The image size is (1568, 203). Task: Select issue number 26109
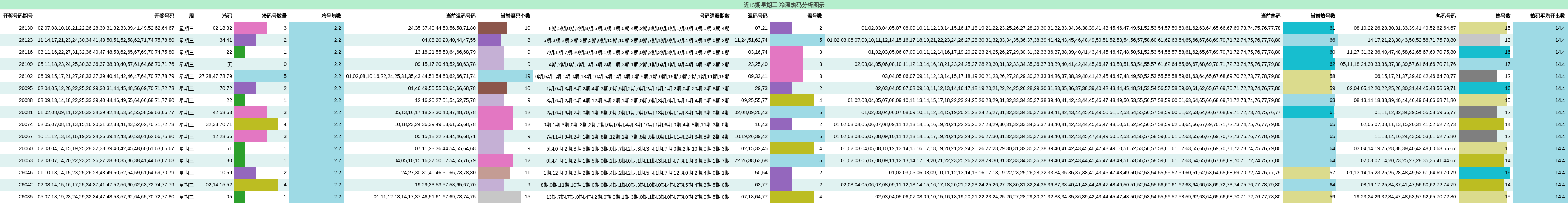point(26,64)
